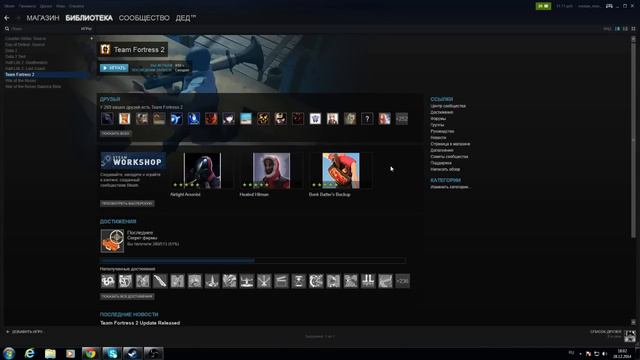This screenshot has width=640, height=360.
Task: Click the Steam taskbar icon
Action: (132, 353)
